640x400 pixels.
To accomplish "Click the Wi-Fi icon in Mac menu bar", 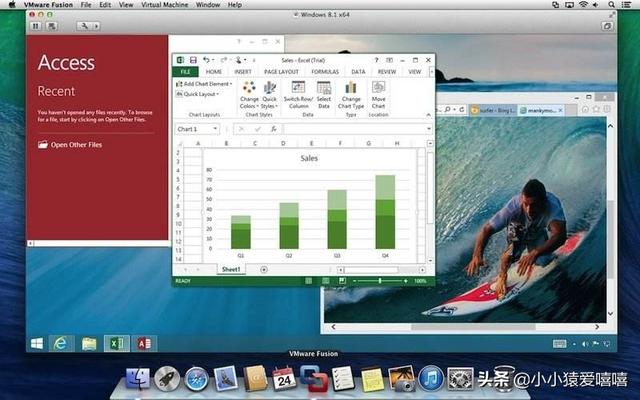I will click(x=583, y=5).
